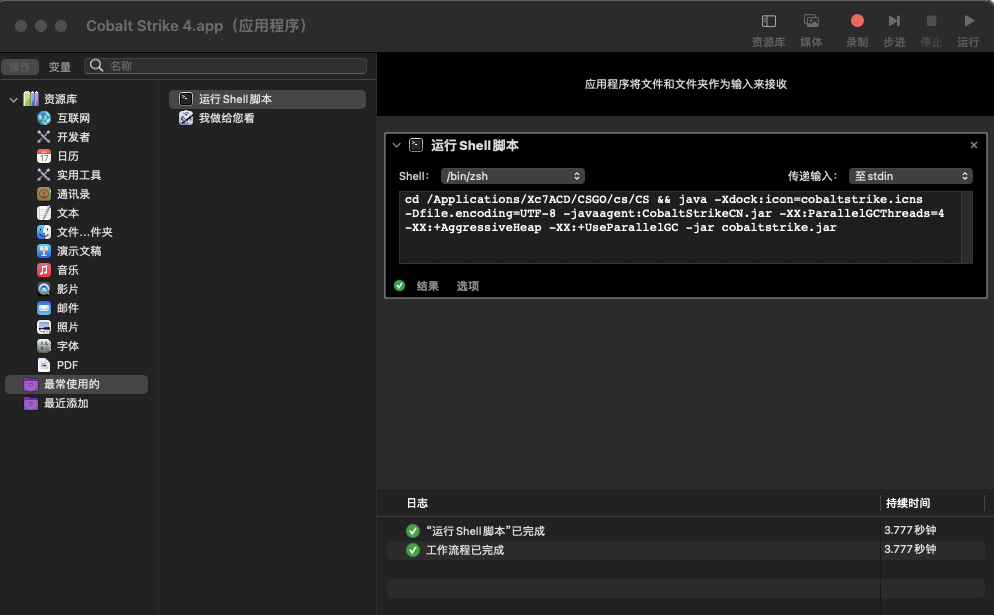Run the workflow
Screen dimensions: 994x615
969,21
